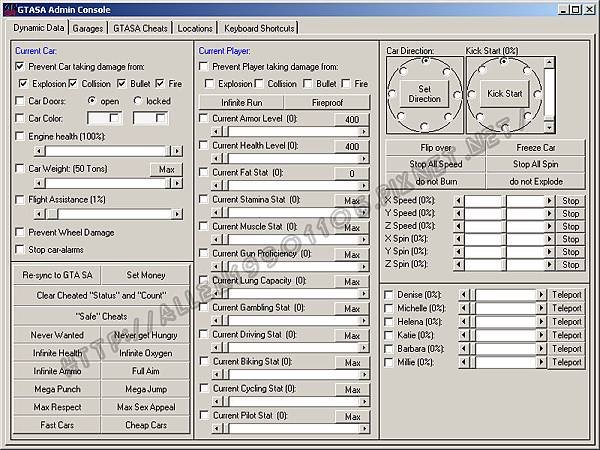The width and height of the screenshot is (600, 450).
Task: Click right arrow of Z Spin slider
Action: click(549, 264)
